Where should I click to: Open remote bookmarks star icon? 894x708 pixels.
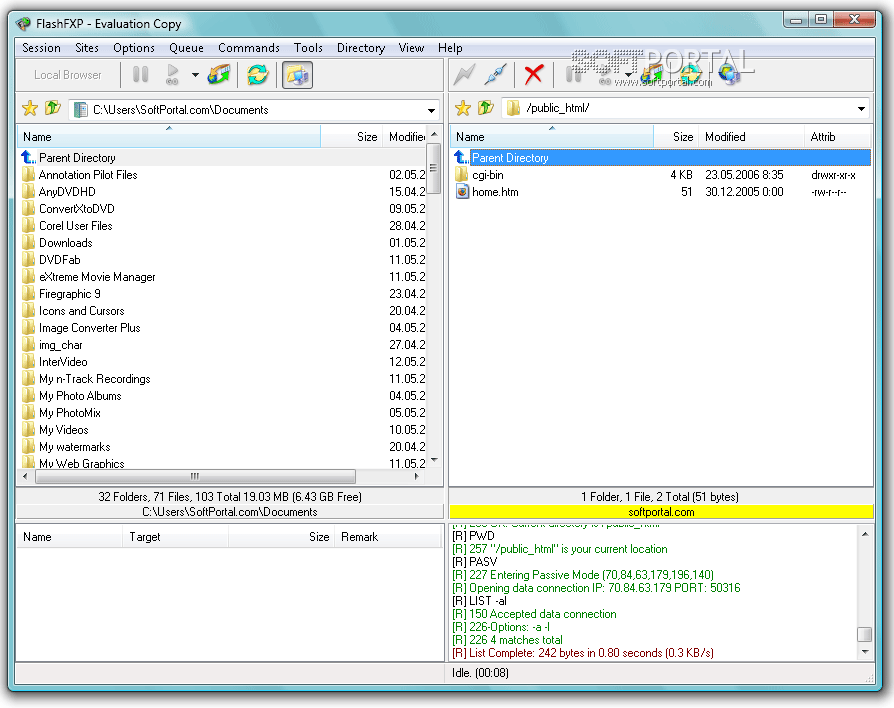pyautogui.click(x=463, y=108)
